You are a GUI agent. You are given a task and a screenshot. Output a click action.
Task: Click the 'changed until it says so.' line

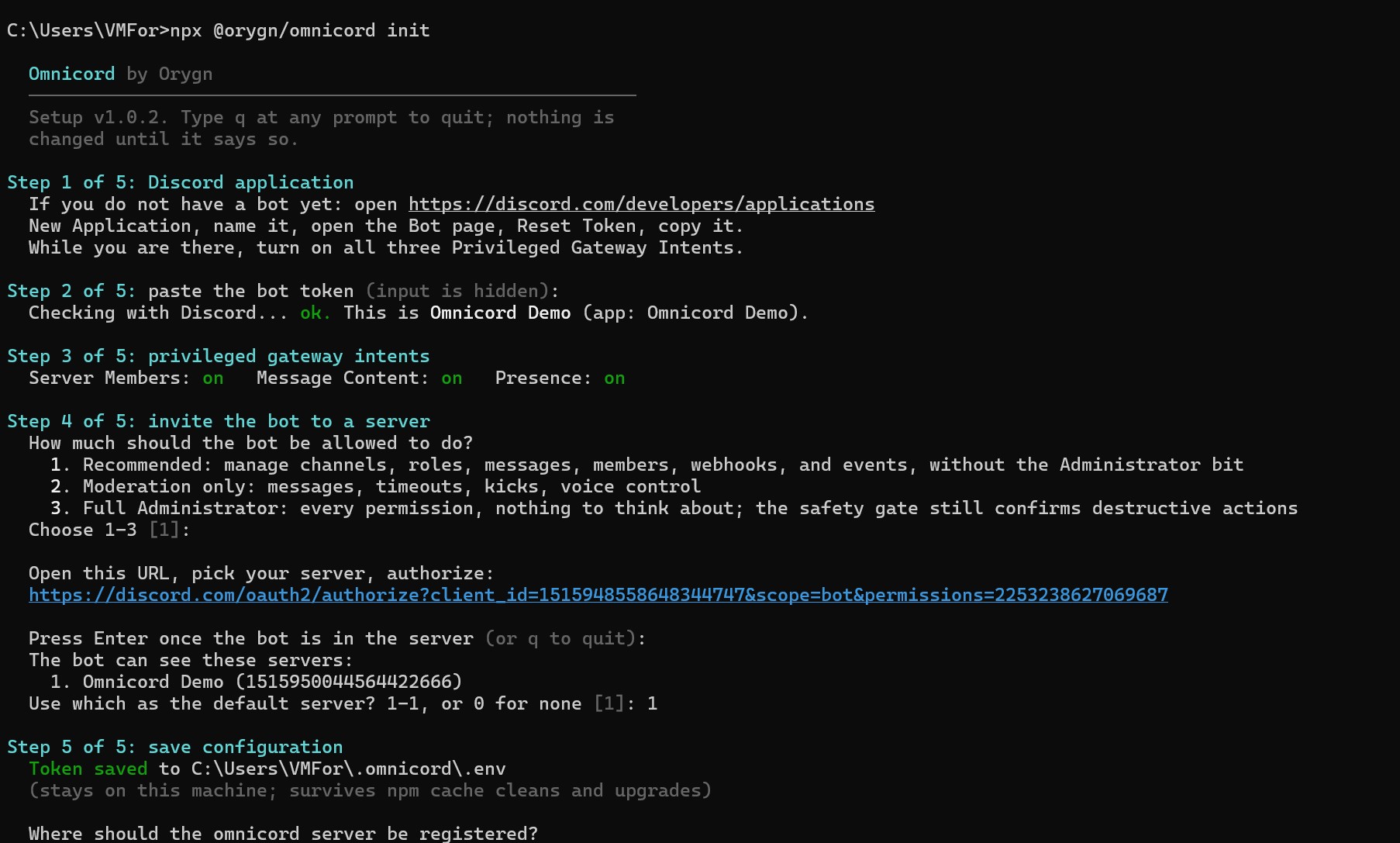[164, 139]
